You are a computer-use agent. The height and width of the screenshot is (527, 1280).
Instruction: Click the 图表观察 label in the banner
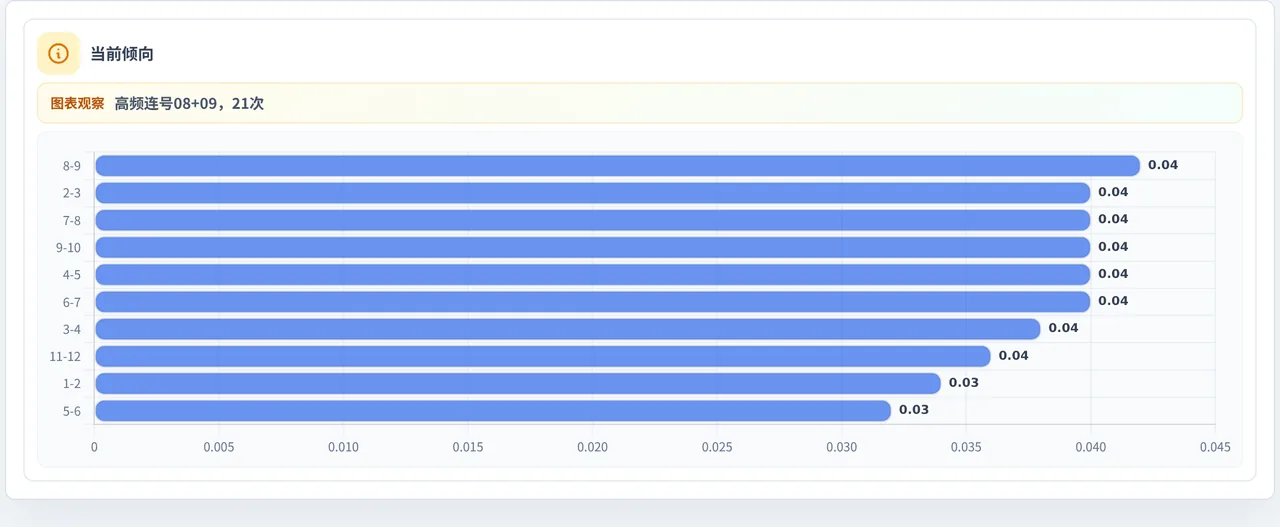point(77,103)
